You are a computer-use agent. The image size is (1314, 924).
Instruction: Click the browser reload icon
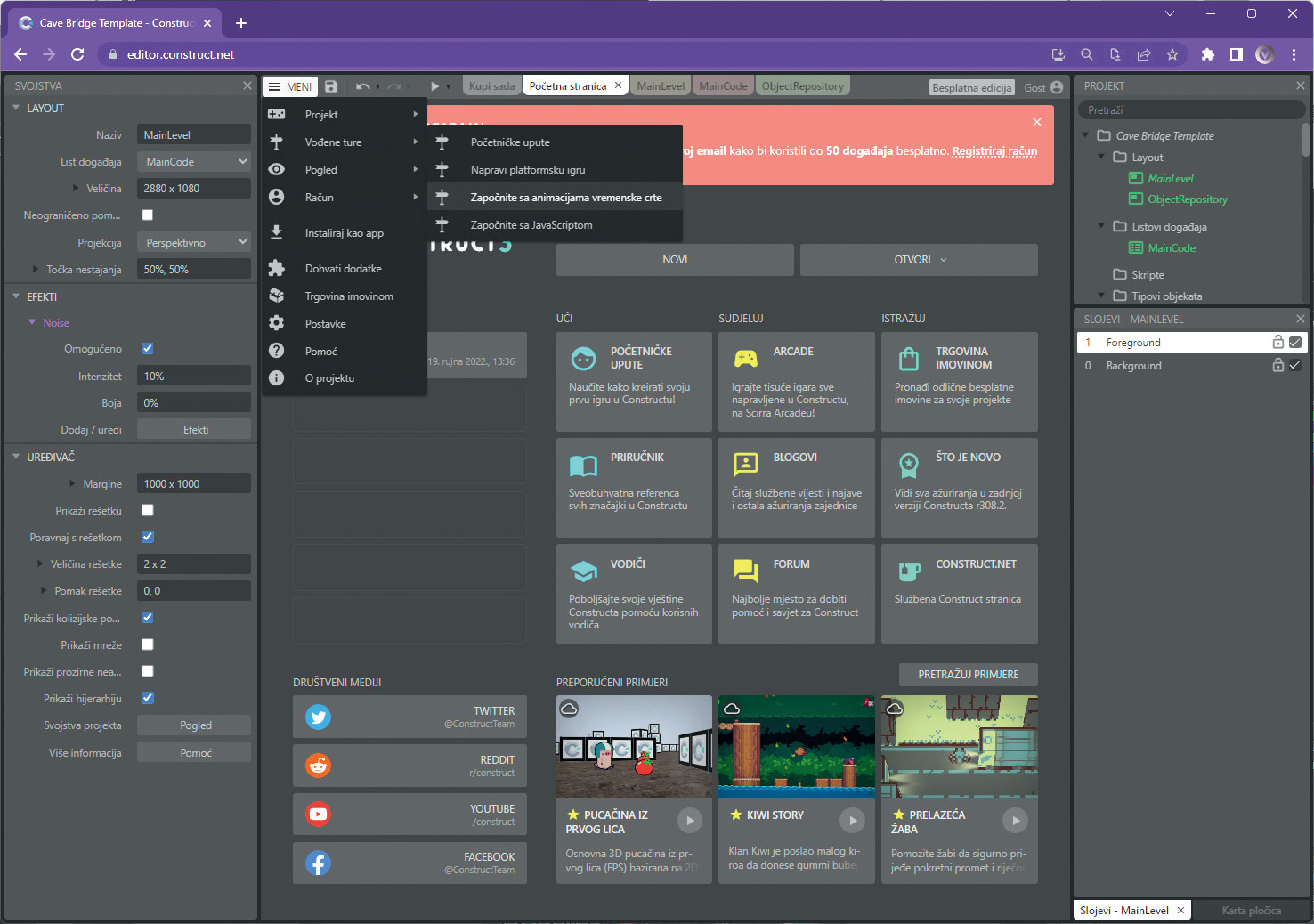point(77,54)
